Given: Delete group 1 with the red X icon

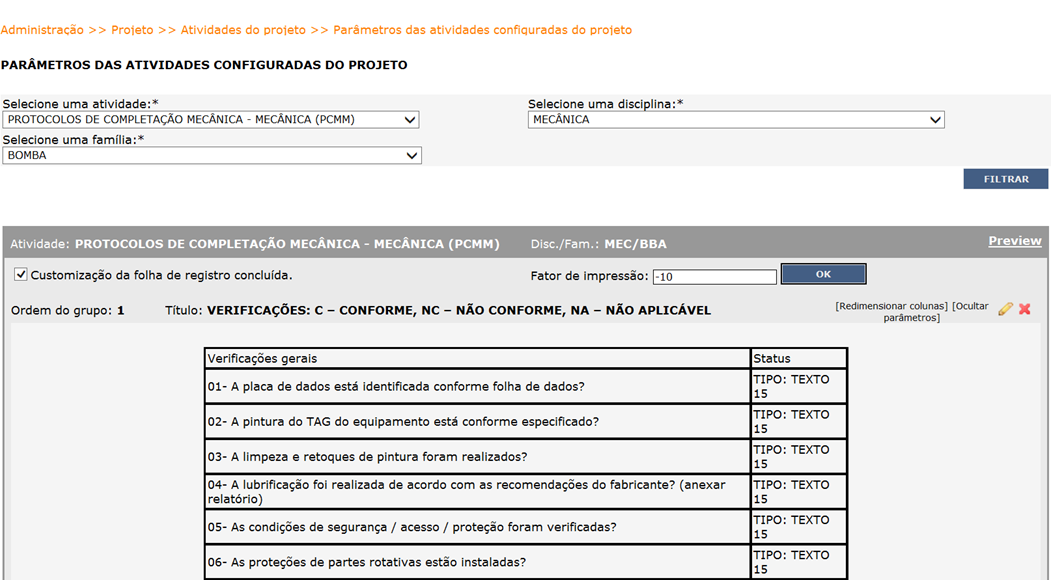Looking at the screenshot, I should click(1025, 309).
